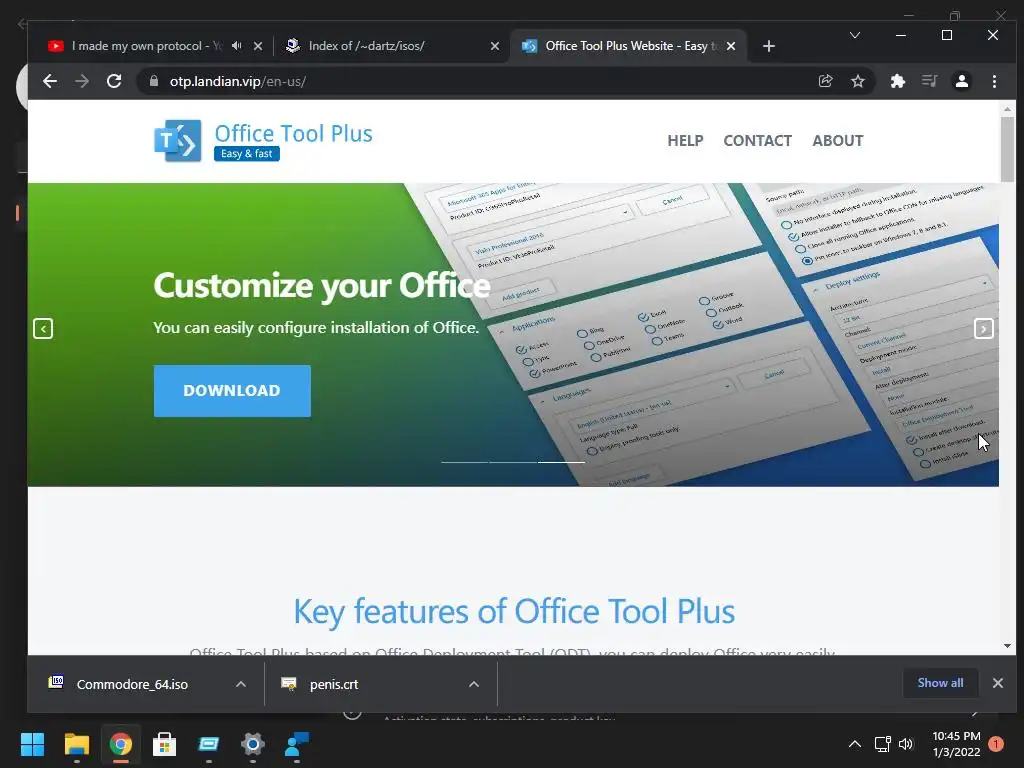Click the page vertical scrollbar thumb
The image size is (1024, 768).
1007,149
